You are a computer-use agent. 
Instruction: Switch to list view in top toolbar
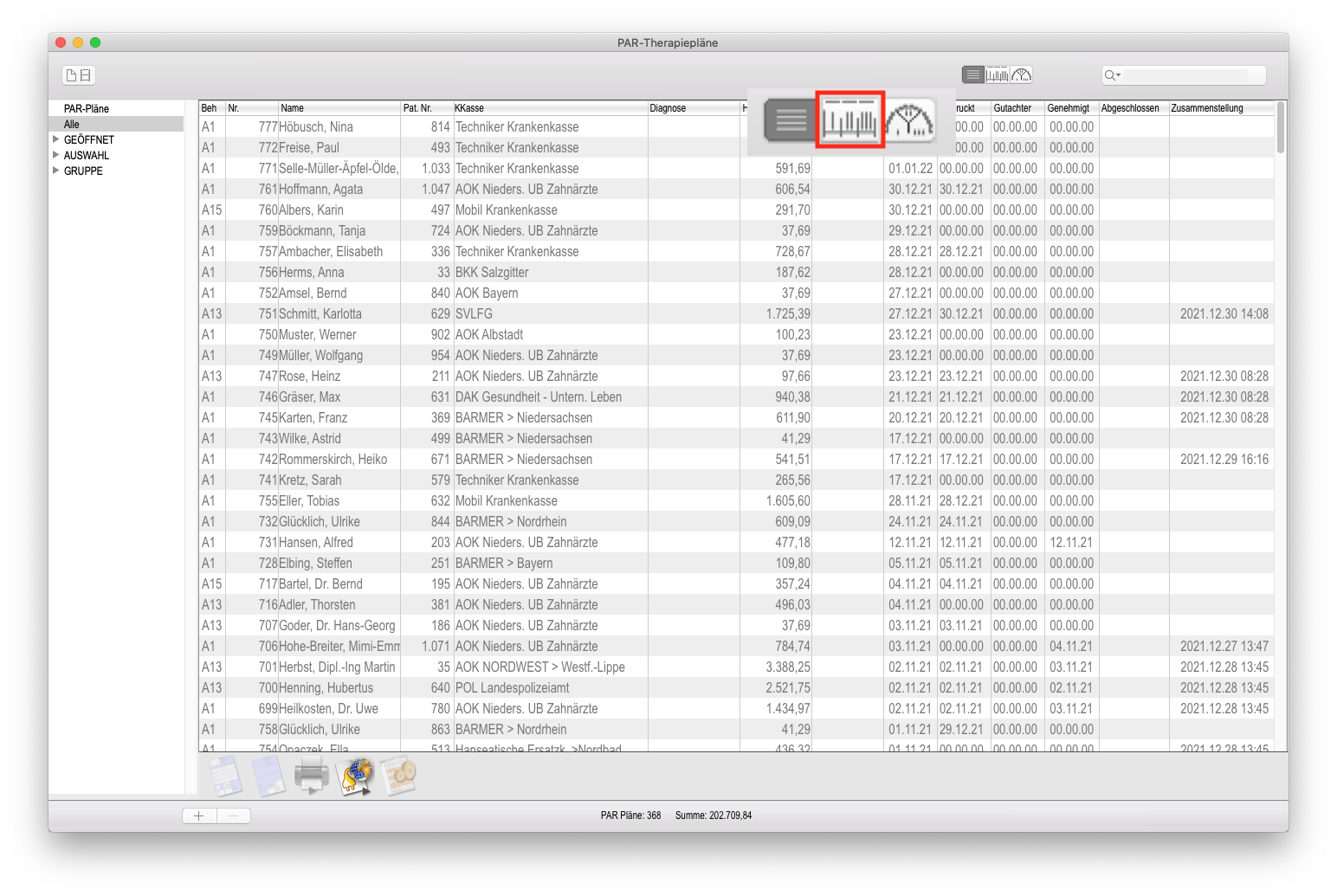(973, 75)
